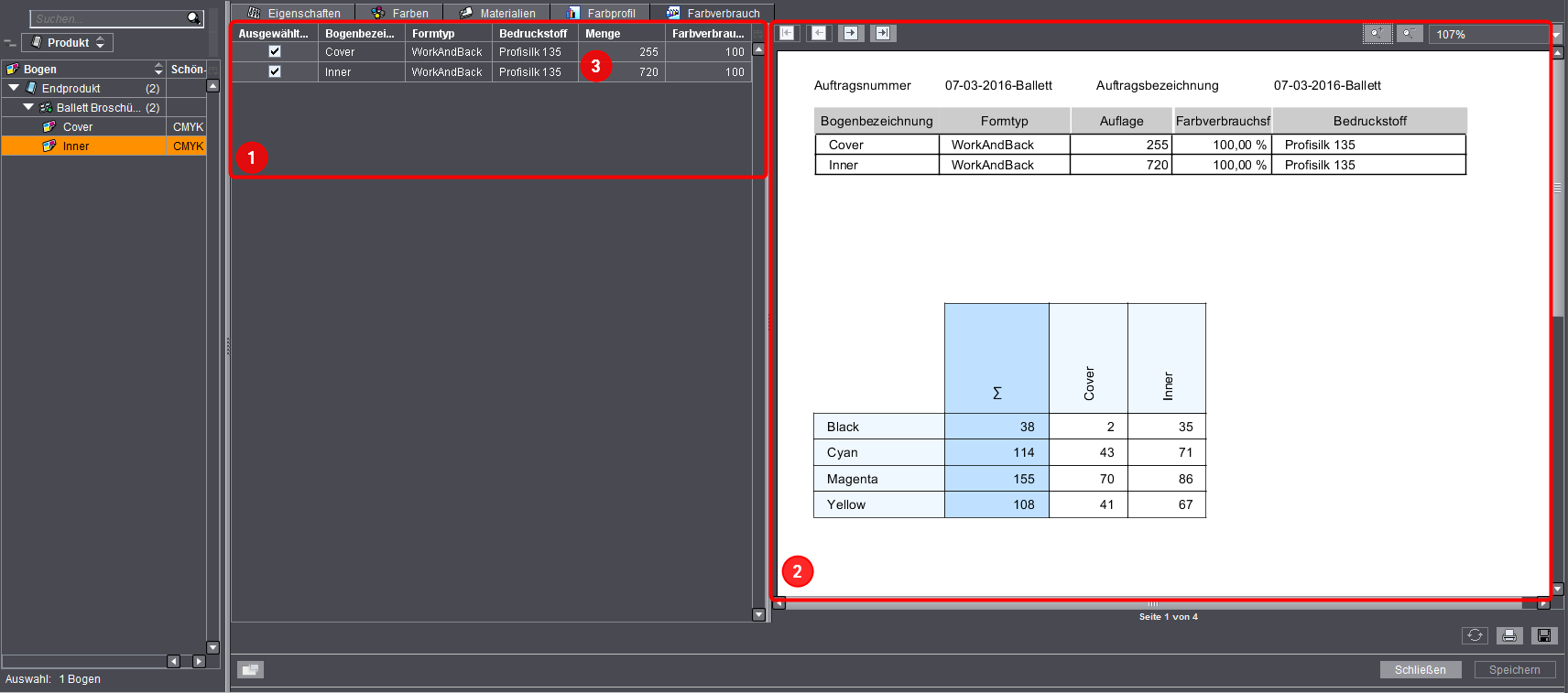Go to first page of report preview
This screenshot has height=693, width=1568.
(x=789, y=33)
